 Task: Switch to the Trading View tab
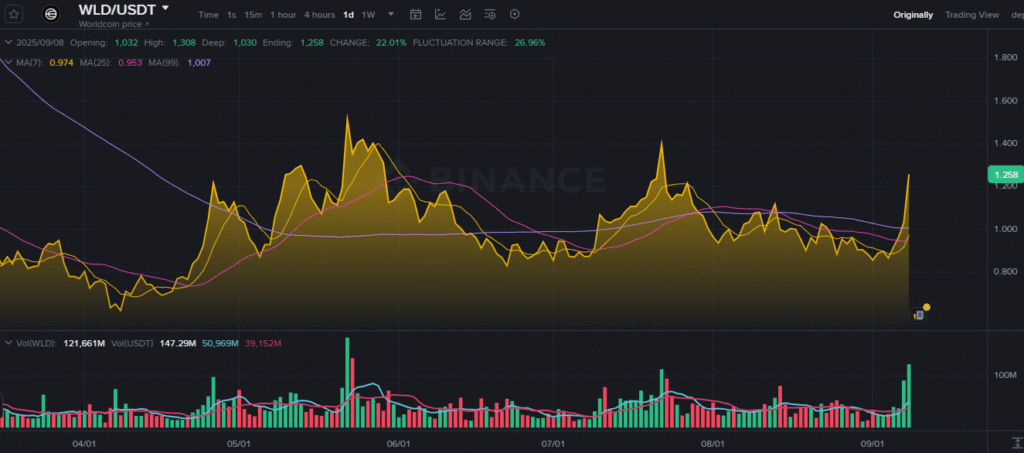coord(972,15)
